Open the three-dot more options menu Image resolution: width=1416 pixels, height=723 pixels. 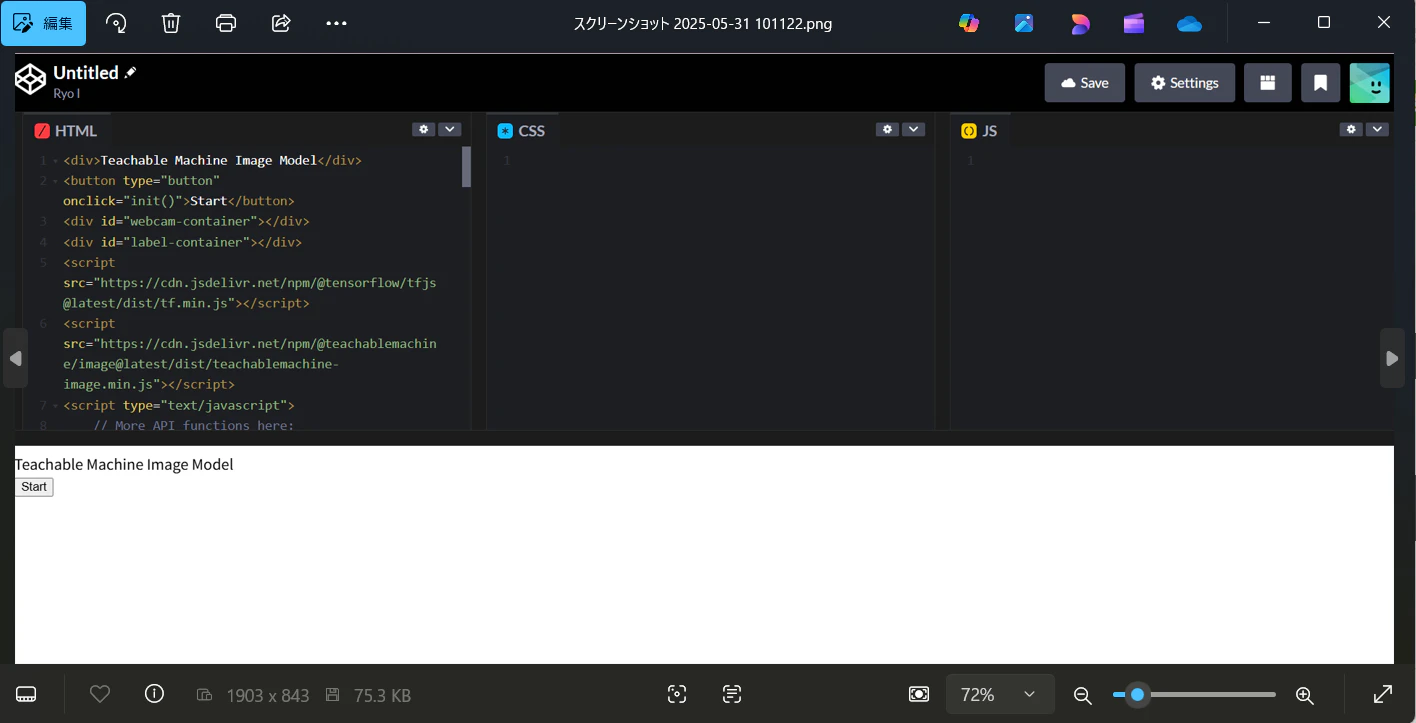(x=336, y=23)
